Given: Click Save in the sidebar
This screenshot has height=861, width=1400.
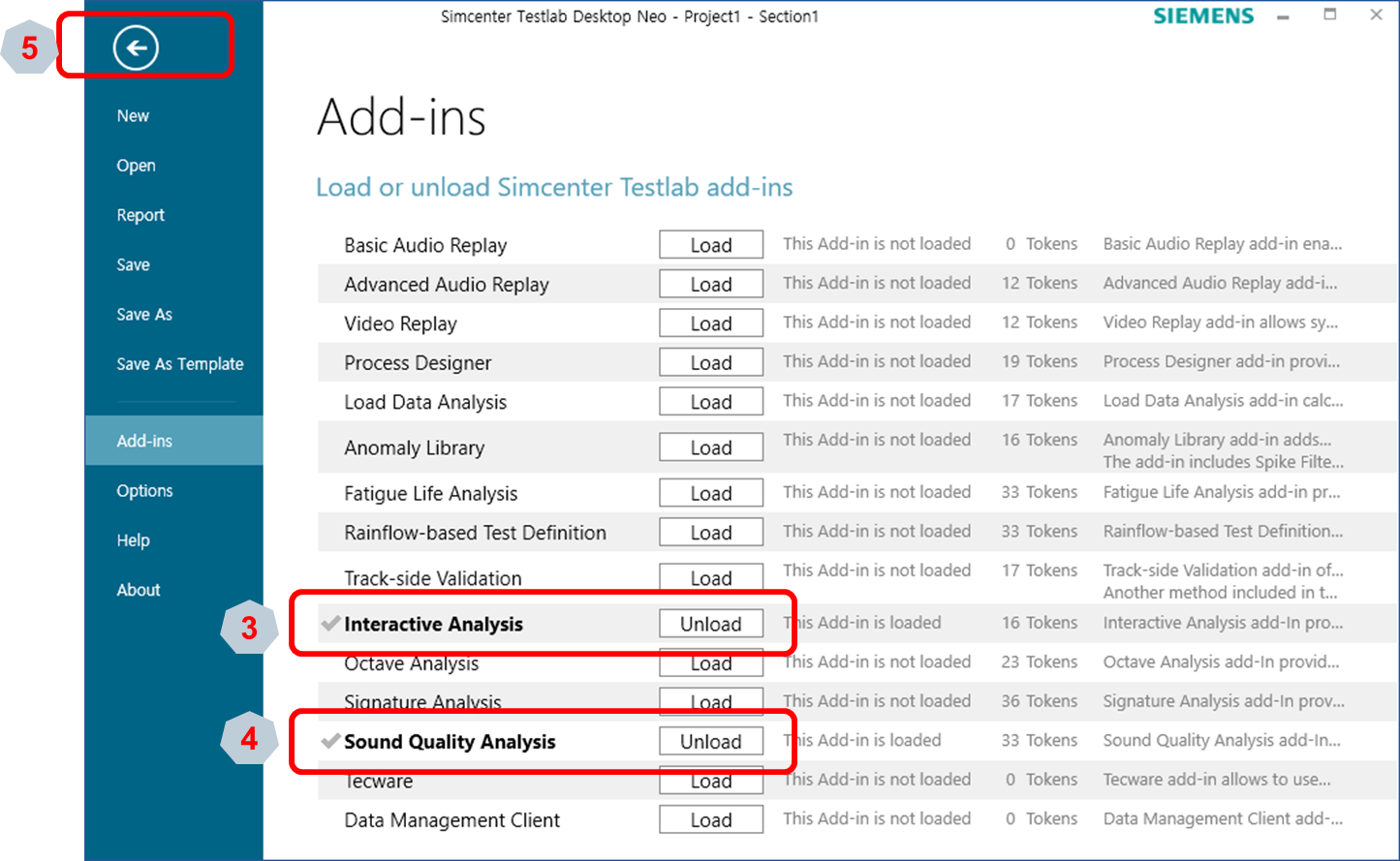Looking at the screenshot, I should coord(133,264).
